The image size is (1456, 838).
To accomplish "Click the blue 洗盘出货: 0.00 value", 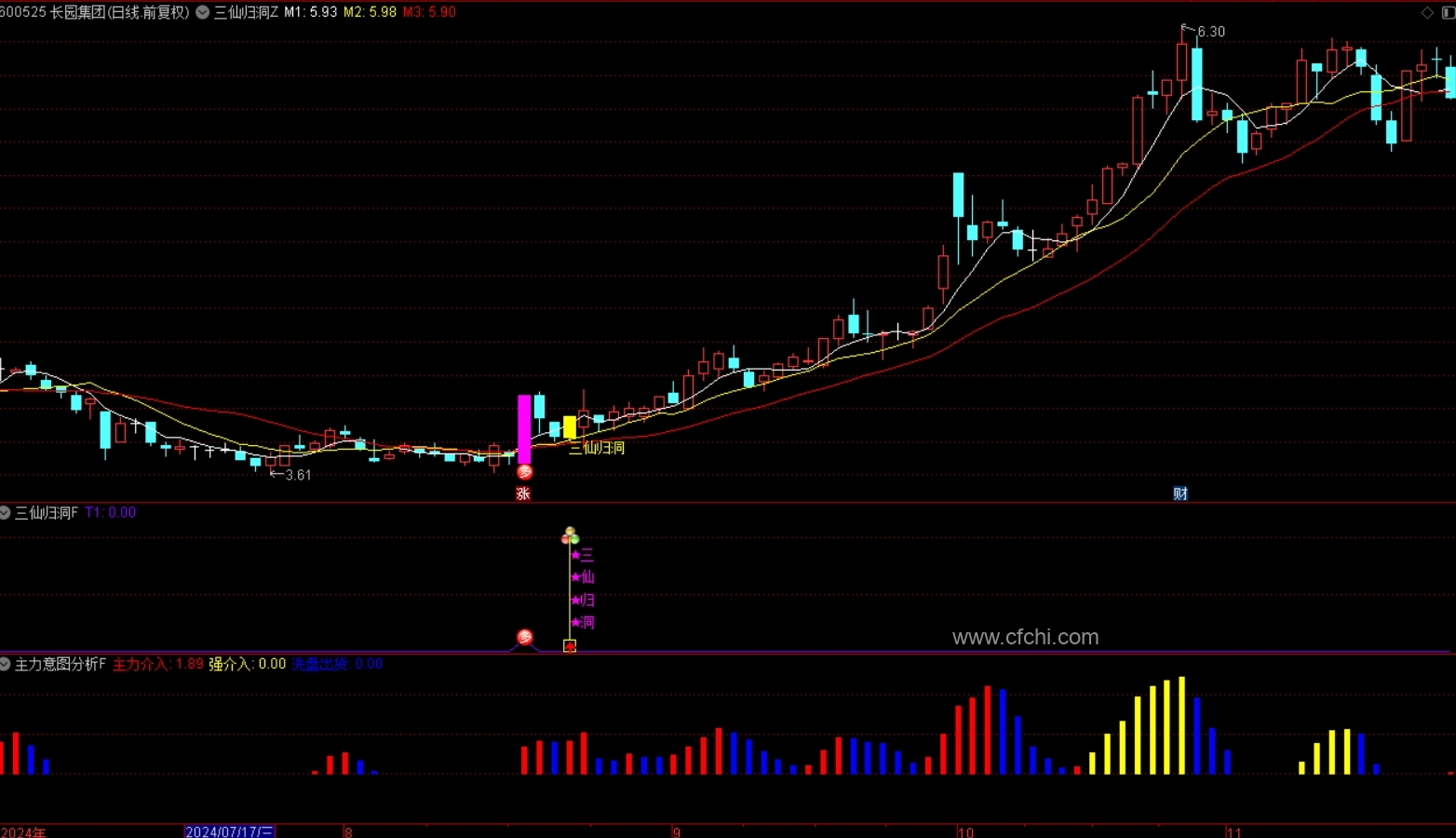I will [x=337, y=664].
